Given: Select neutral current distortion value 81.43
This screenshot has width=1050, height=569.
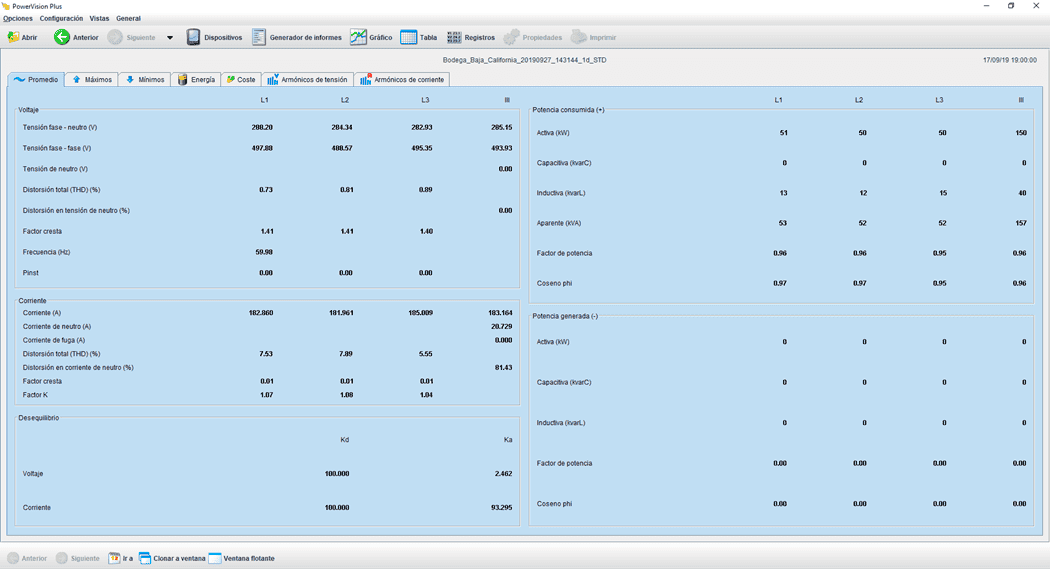Looking at the screenshot, I should [x=504, y=368].
